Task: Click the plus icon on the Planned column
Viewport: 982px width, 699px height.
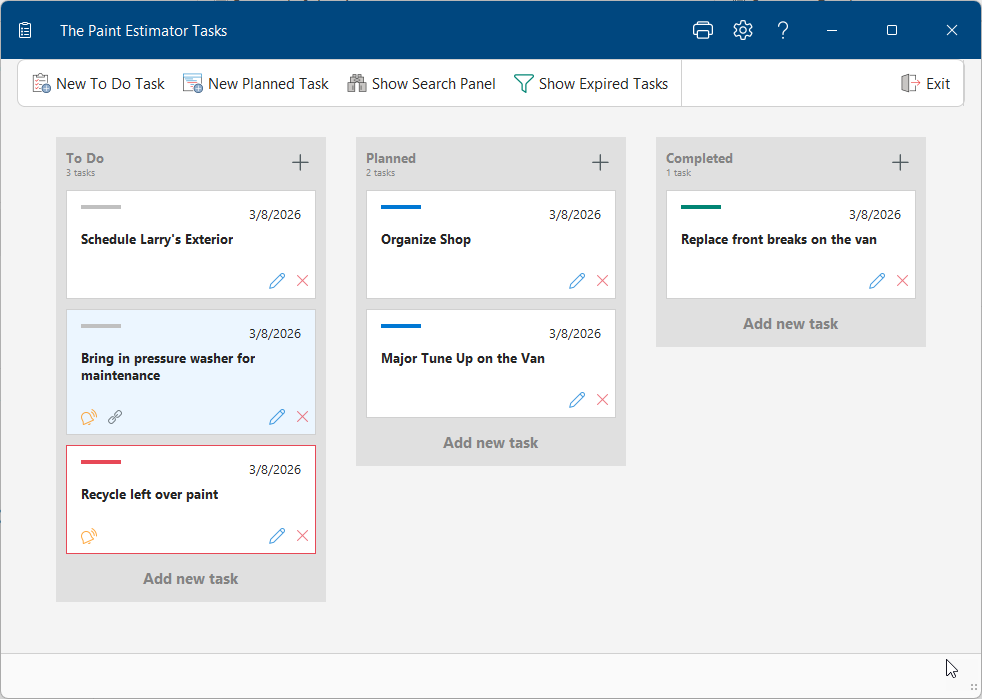Action: pos(600,161)
